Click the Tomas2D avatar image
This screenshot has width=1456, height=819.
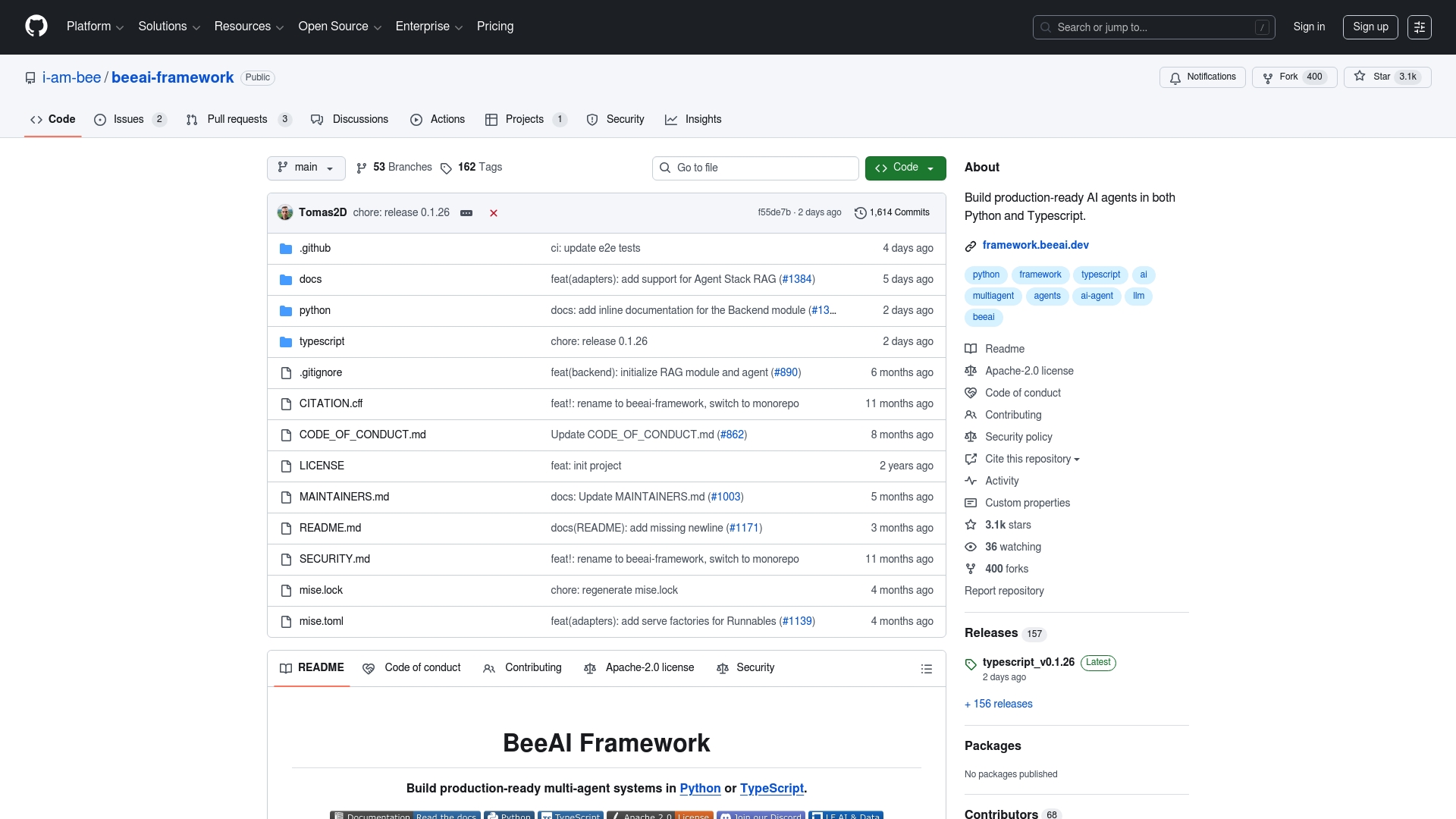(285, 212)
